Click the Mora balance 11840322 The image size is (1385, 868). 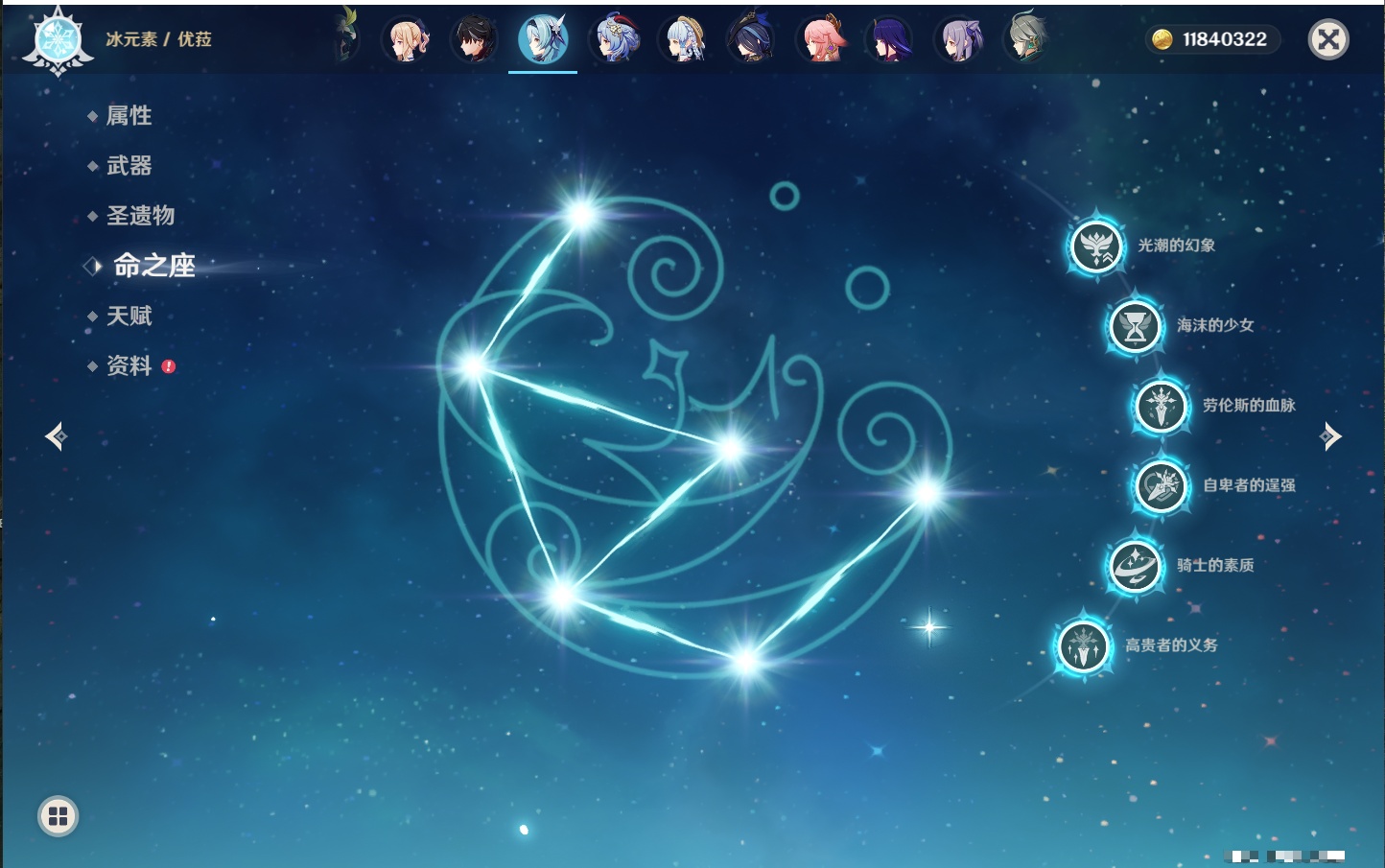tap(1225, 39)
